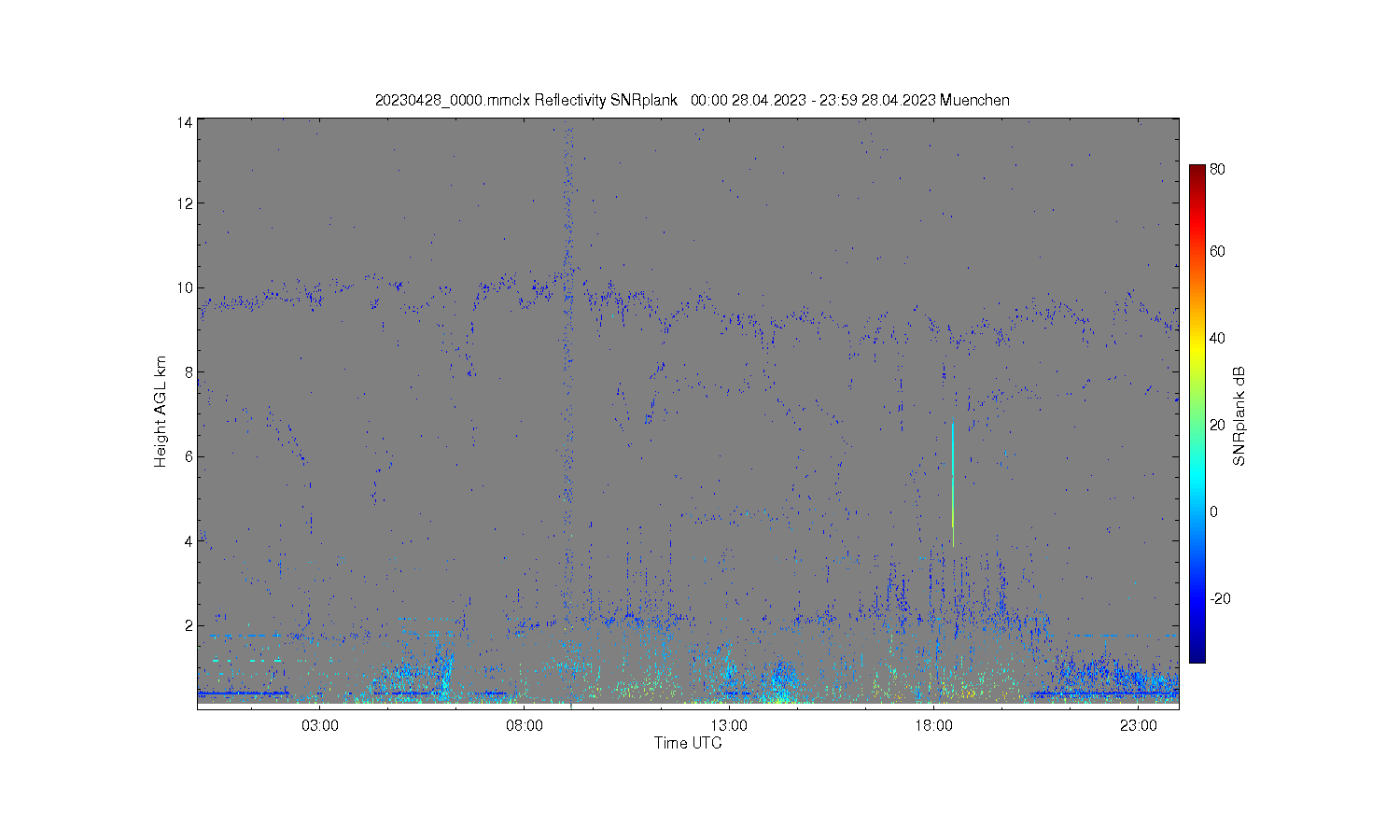Click the 14 km height tick label
Screen dimensions: 1400x840
pyautogui.click(x=185, y=122)
